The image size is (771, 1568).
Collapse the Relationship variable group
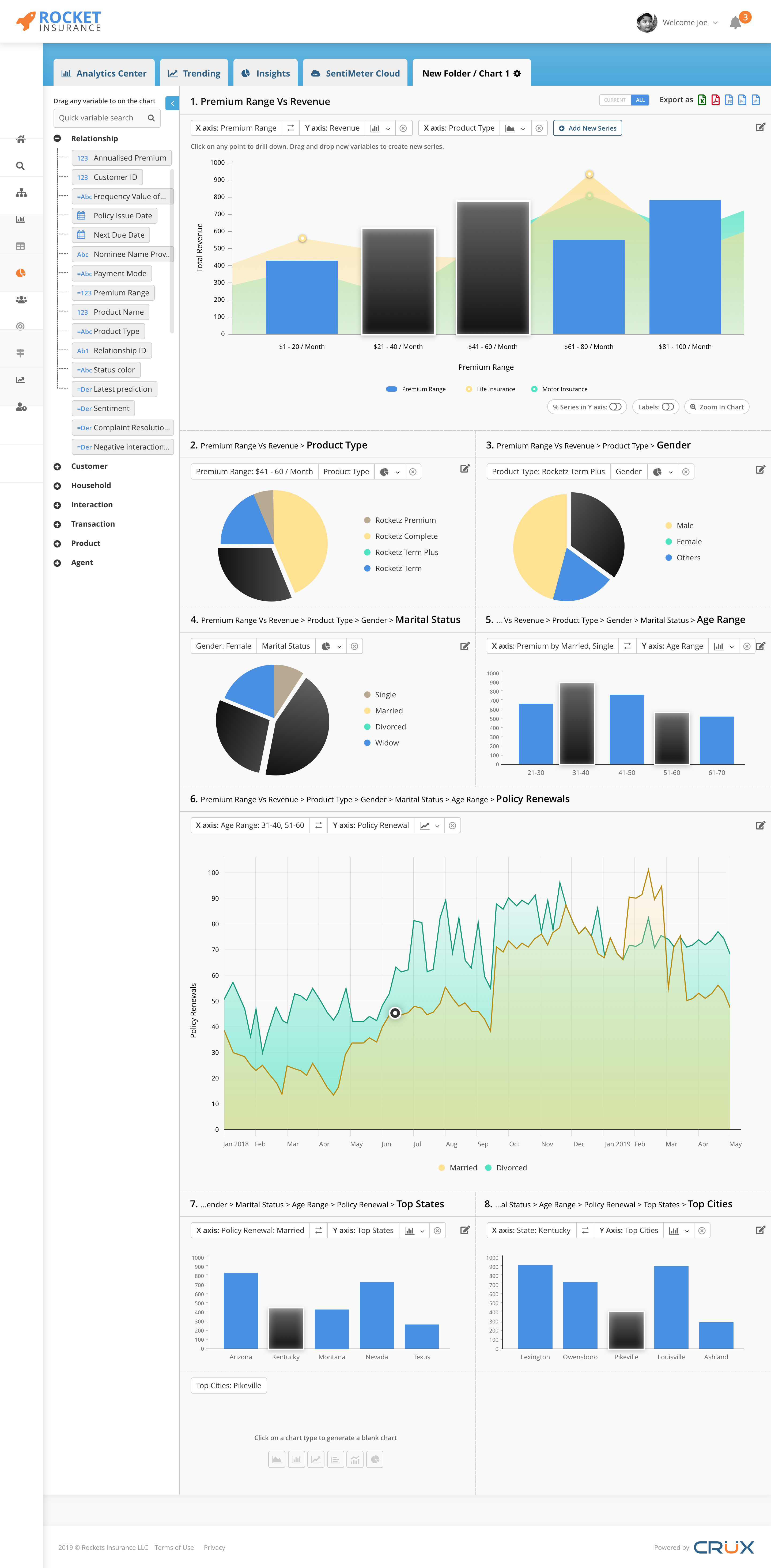click(x=57, y=139)
